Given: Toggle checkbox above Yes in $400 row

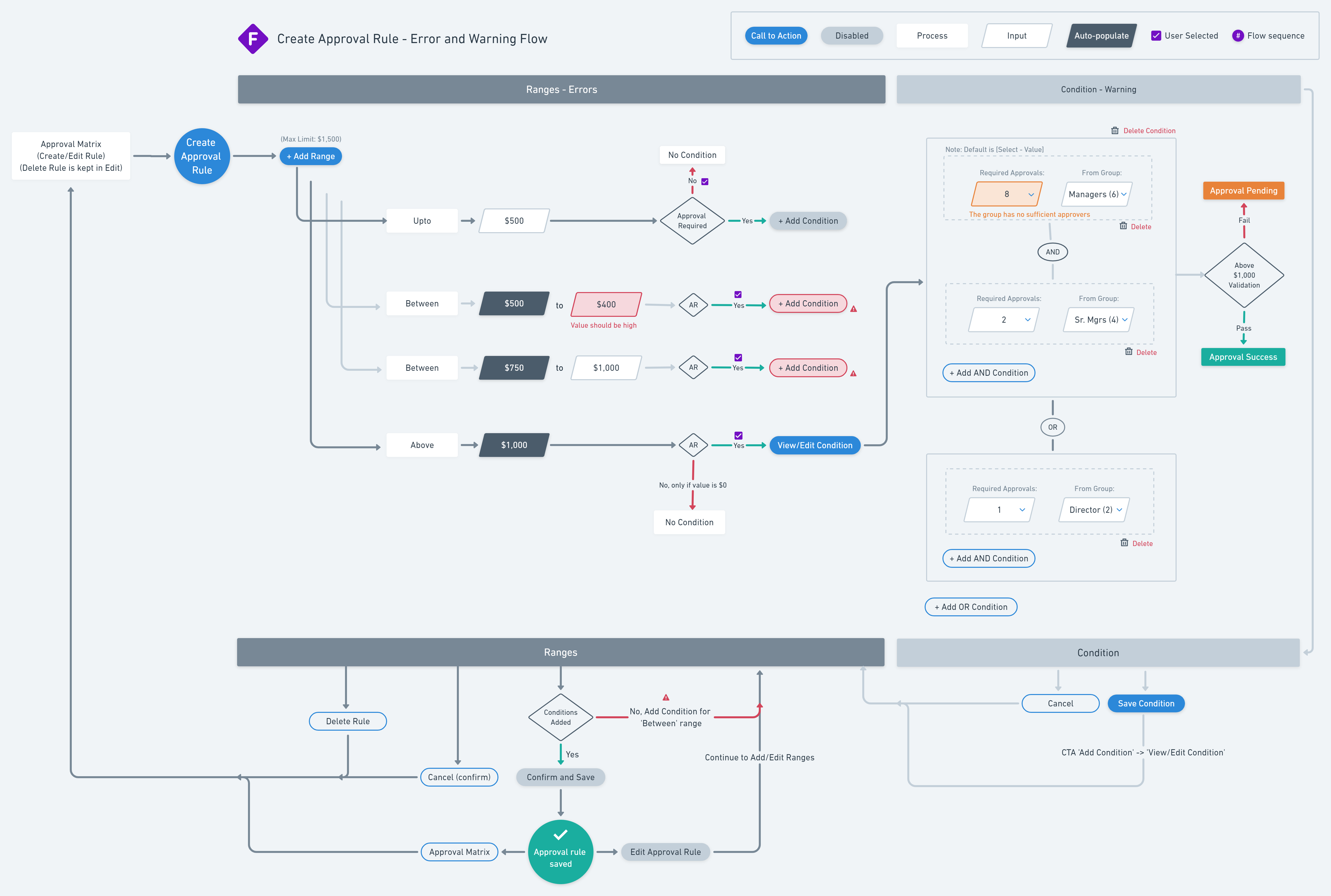Looking at the screenshot, I should point(738,294).
